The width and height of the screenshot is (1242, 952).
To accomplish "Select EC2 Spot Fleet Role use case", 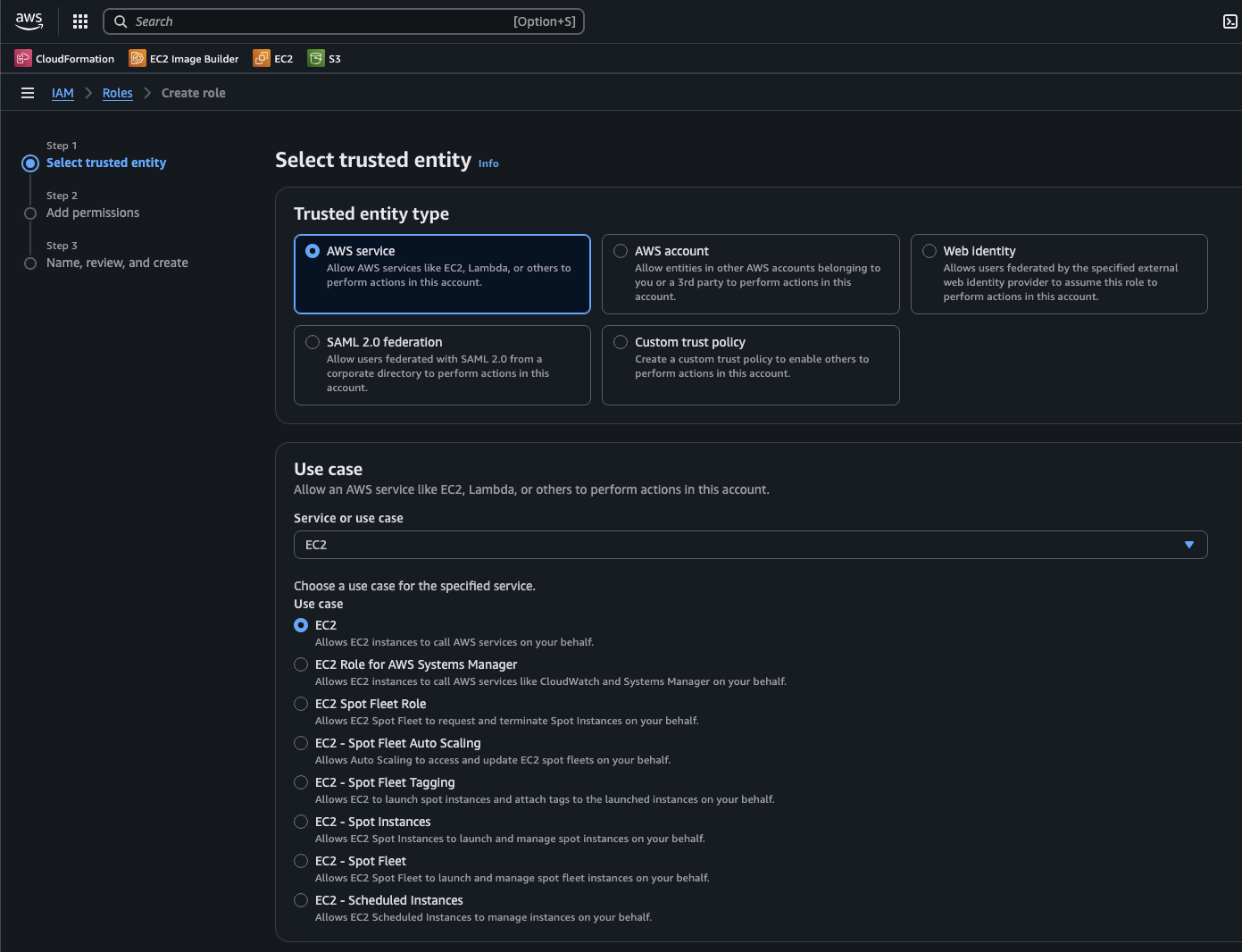I will coord(301,704).
